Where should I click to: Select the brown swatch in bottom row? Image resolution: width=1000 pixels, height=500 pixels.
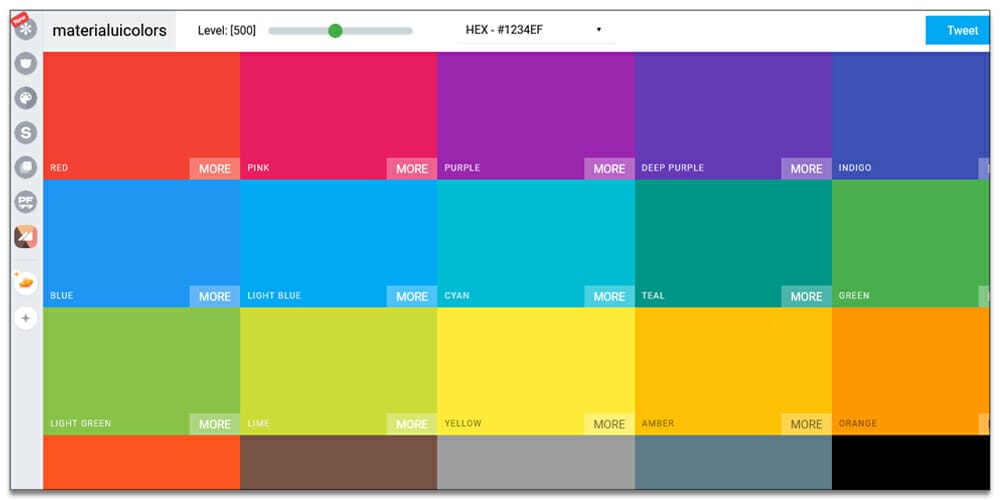coord(339,462)
